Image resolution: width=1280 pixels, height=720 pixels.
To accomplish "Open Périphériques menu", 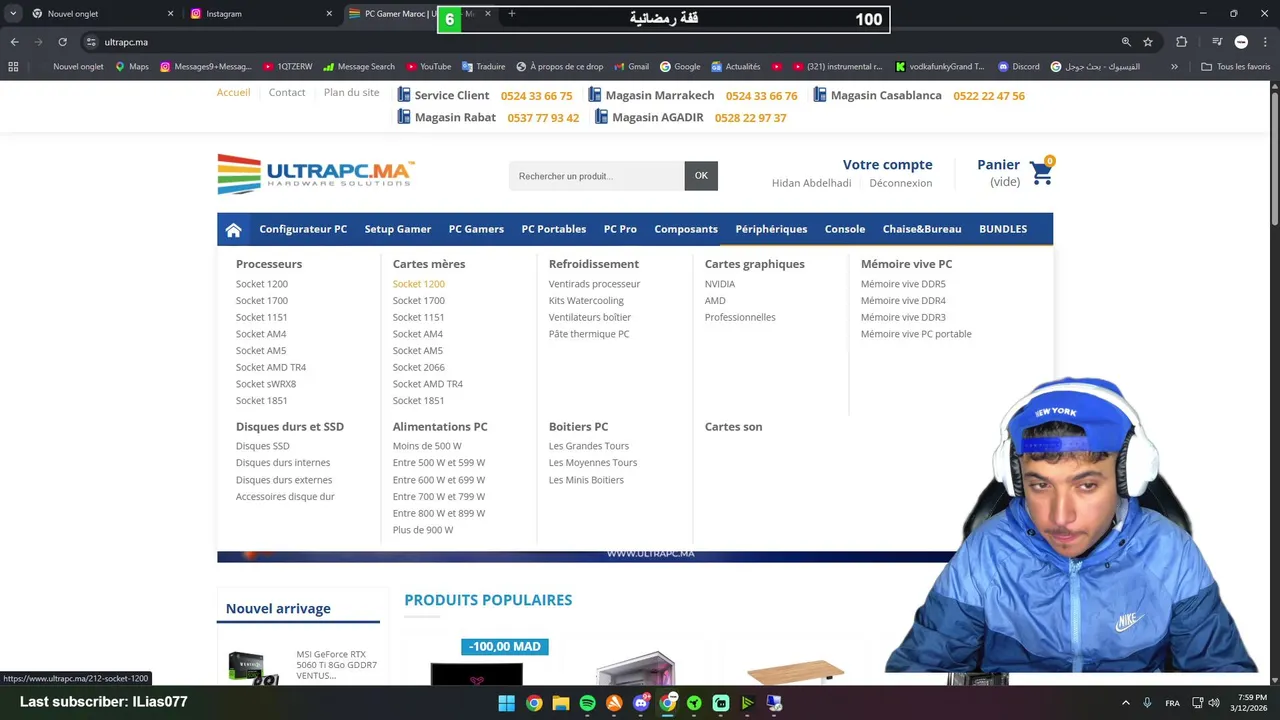I will click(771, 229).
